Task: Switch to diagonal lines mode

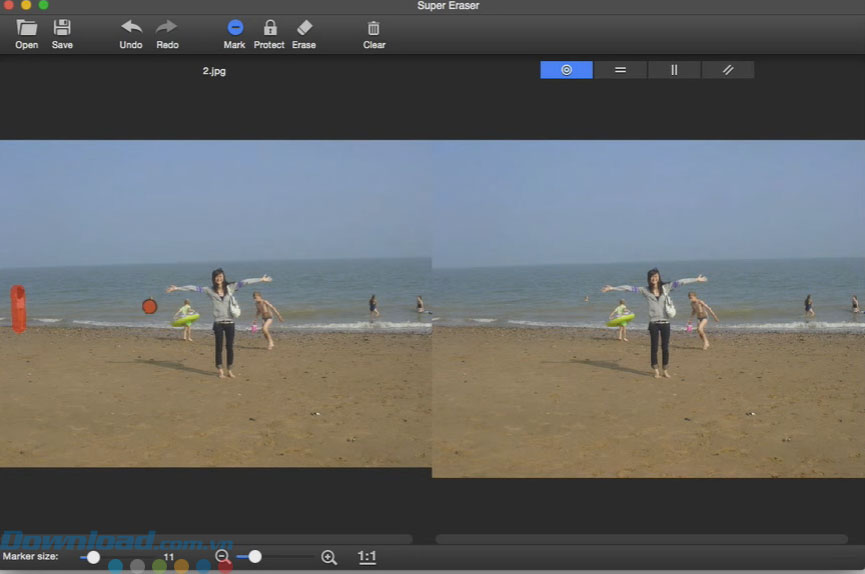Action: (x=728, y=70)
